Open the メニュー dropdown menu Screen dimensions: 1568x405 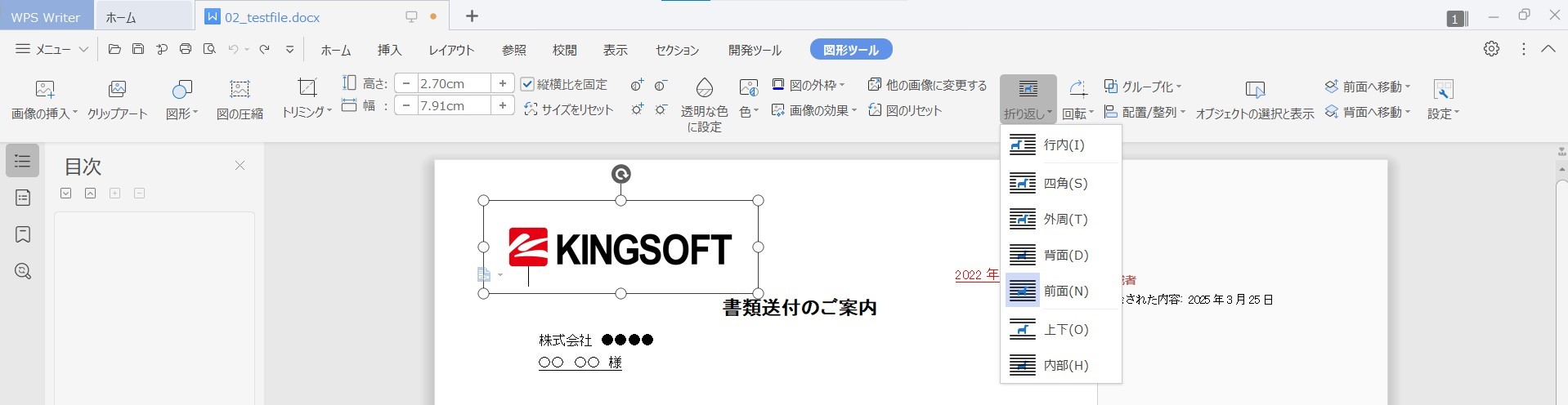click(x=52, y=49)
